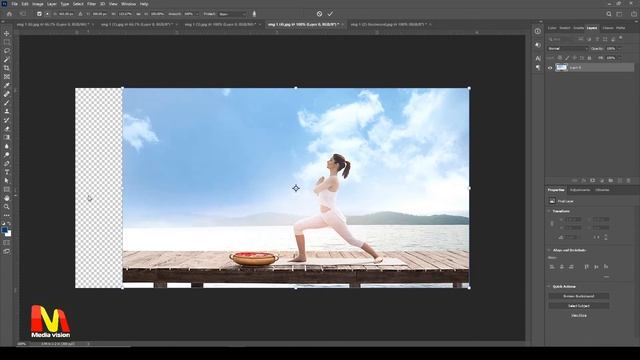The width and height of the screenshot is (640, 360).
Task: Open the Image menu
Action: click(x=38, y=4)
